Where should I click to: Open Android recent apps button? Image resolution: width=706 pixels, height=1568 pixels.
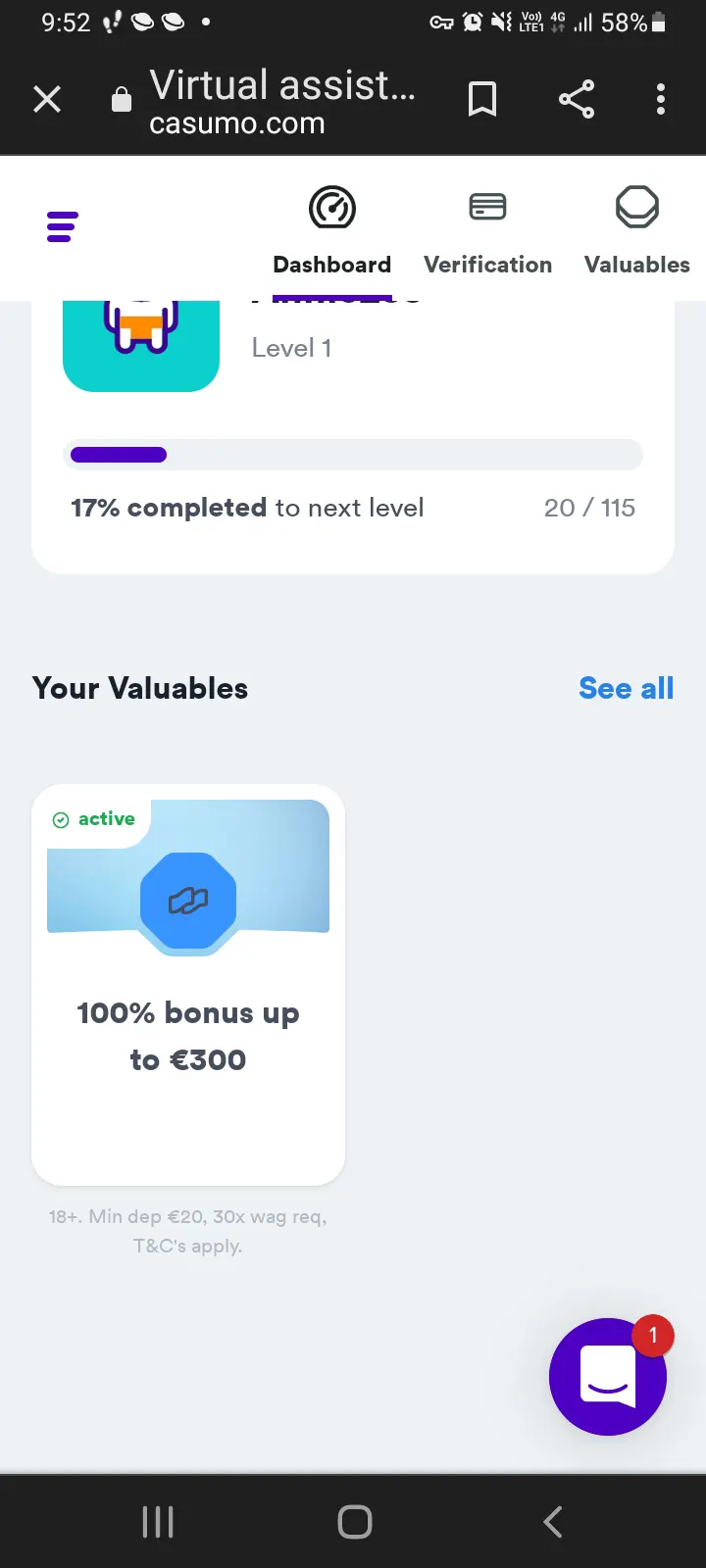point(158,1522)
